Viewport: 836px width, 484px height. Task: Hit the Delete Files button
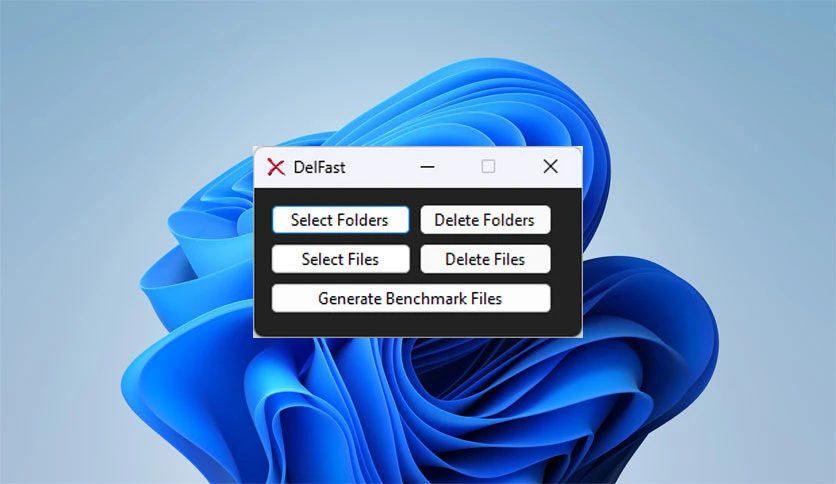485,259
